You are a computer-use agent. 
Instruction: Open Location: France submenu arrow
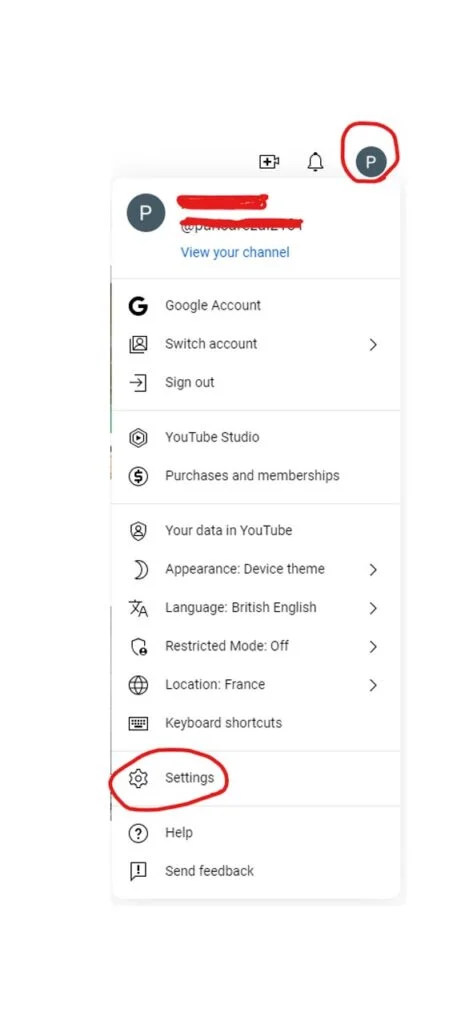click(x=373, y=685)
